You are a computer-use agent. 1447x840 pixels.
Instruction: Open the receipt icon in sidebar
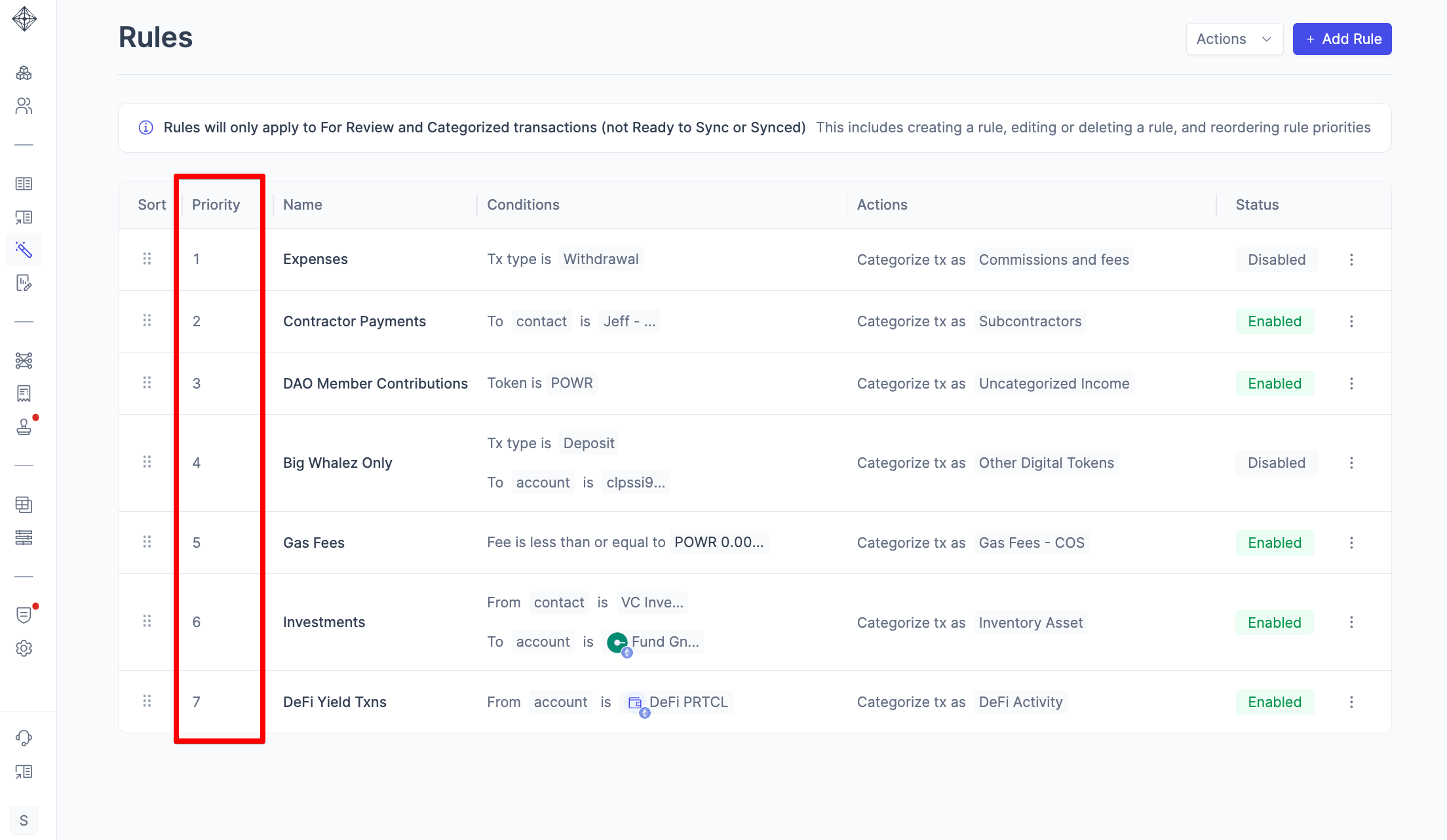24,393
